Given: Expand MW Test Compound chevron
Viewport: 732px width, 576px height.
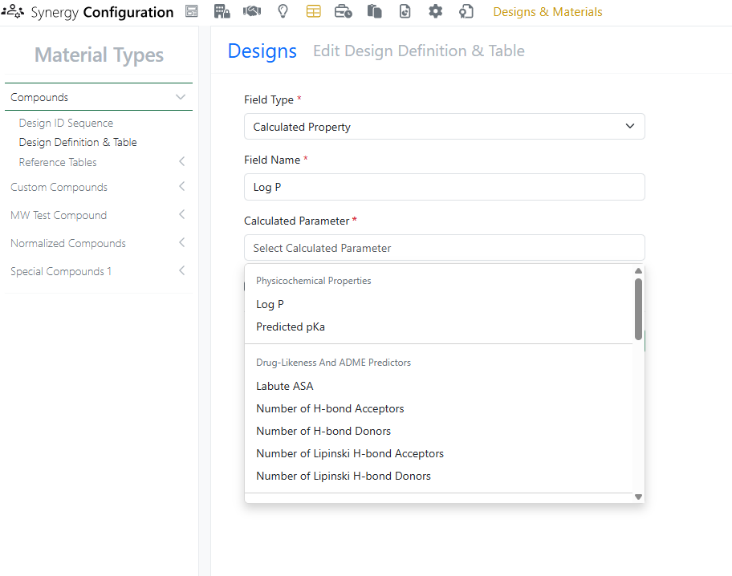Looking at the screenshot, I should (182, 214).
